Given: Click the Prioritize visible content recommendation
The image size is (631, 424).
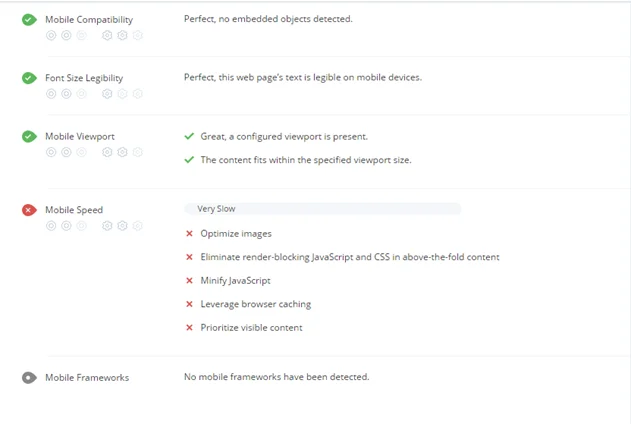Looking at the screenshot, I should pyautogui.click(x=252, y=327).
